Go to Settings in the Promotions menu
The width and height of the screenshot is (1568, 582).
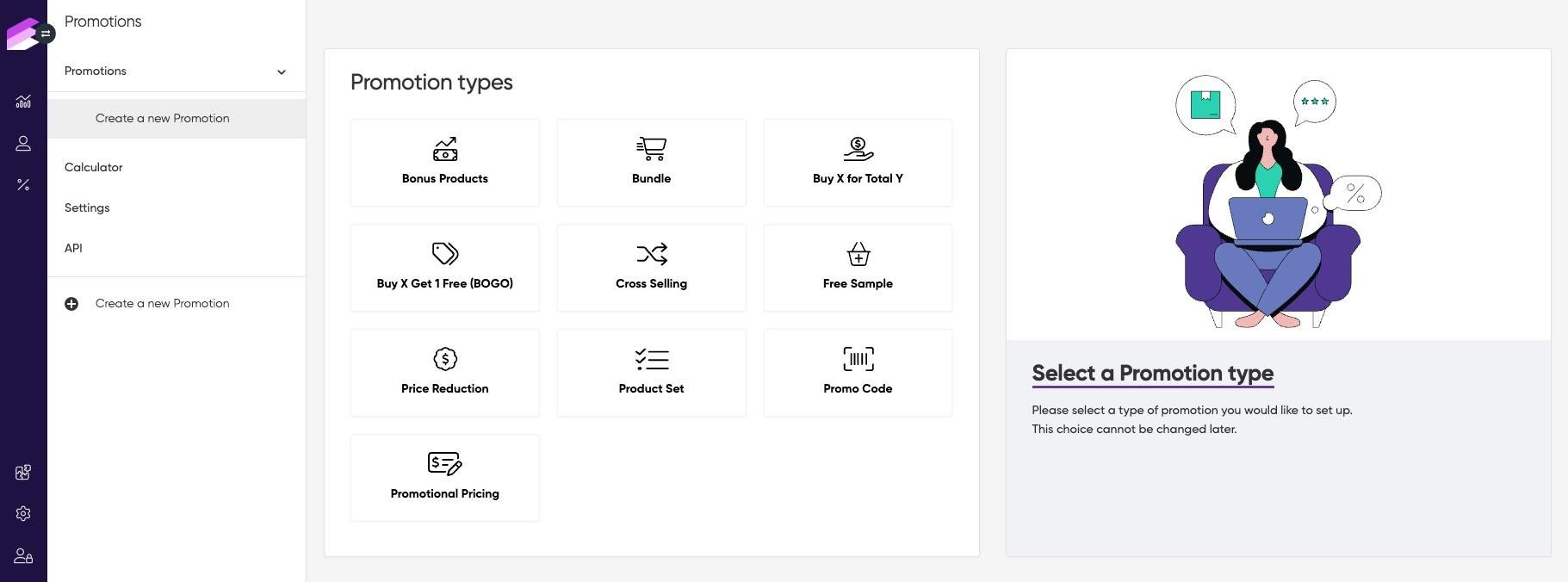pos(87,207)
